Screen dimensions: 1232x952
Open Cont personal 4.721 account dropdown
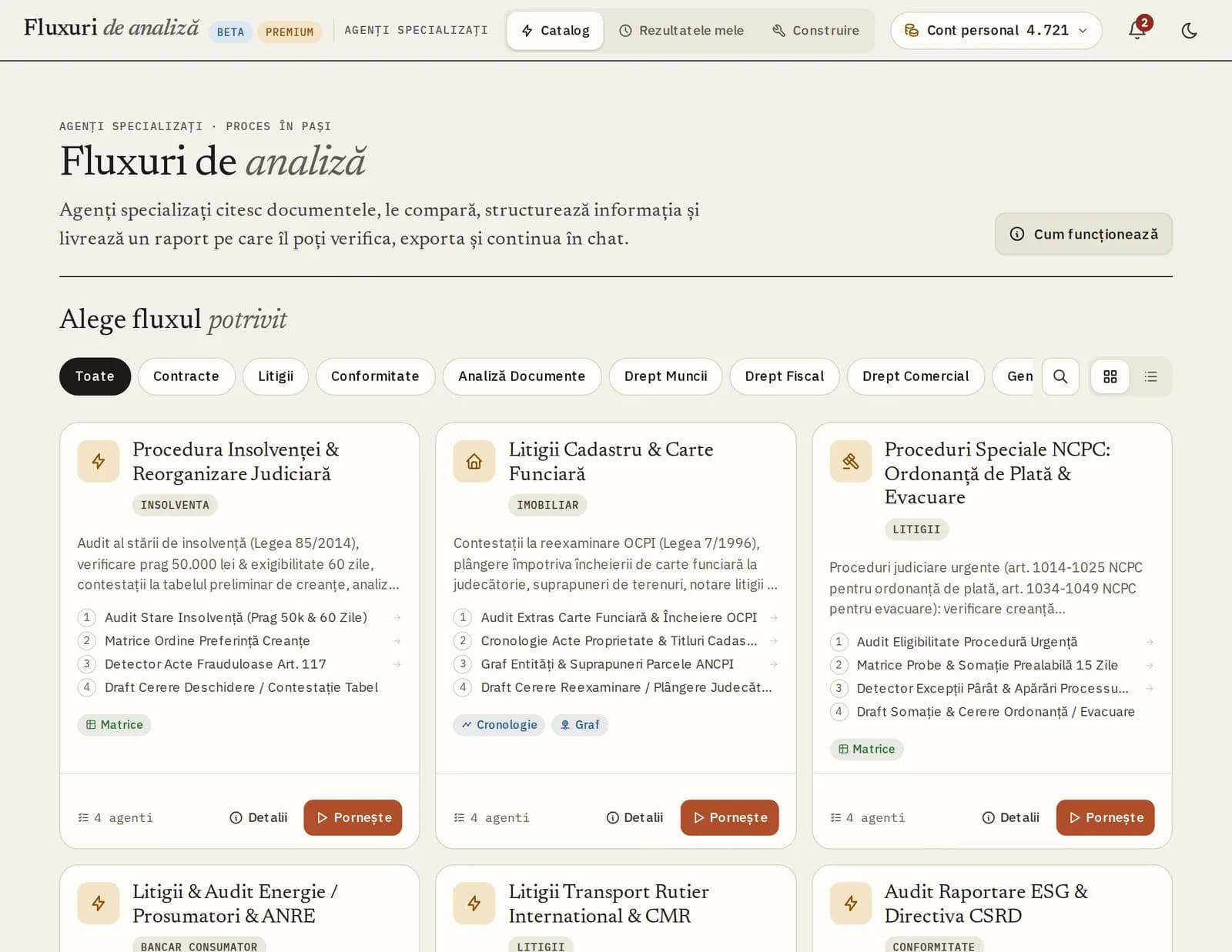(x=996, y=31)
